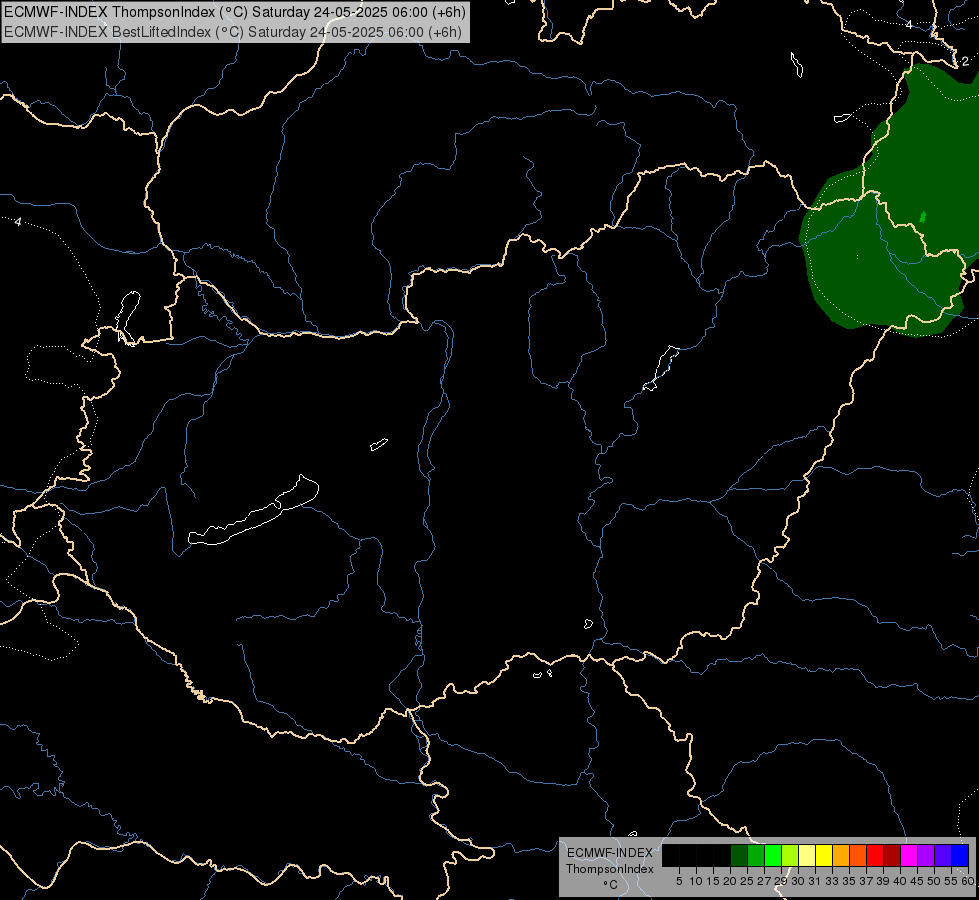Select the bright yellow 31–33 legend swatch
This screenshot has width=979, height=900.
(x=824, y=855)
